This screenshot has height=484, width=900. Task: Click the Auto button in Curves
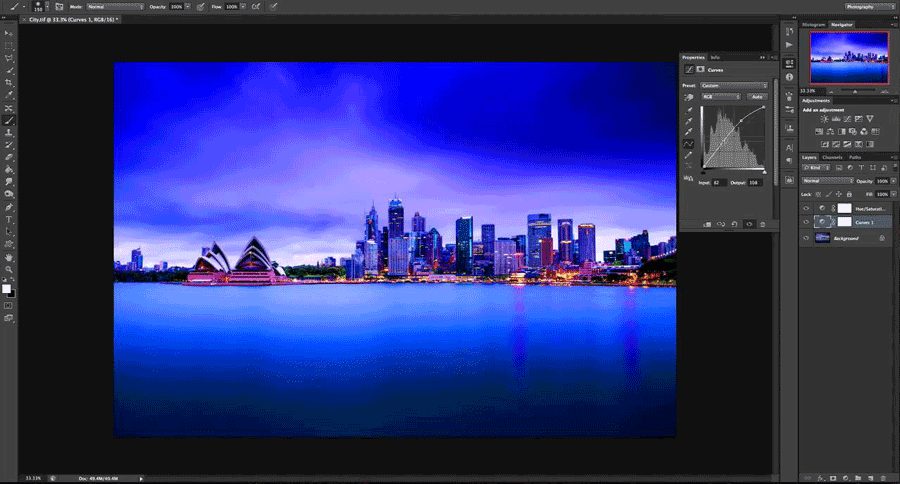tap(756, 97)
